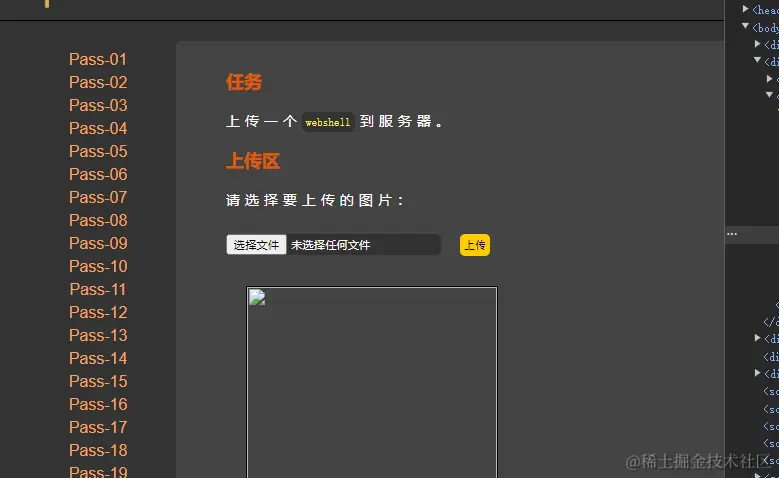The width and height of the screenshot is (779, 478).
Task: Expand the first div under body
Action: coord(758,44)
